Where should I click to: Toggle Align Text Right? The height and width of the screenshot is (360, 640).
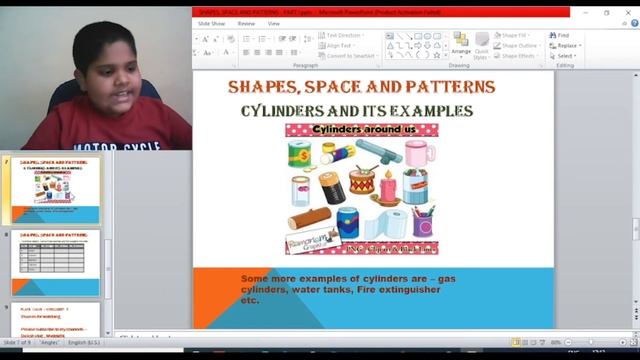point(268,53)
